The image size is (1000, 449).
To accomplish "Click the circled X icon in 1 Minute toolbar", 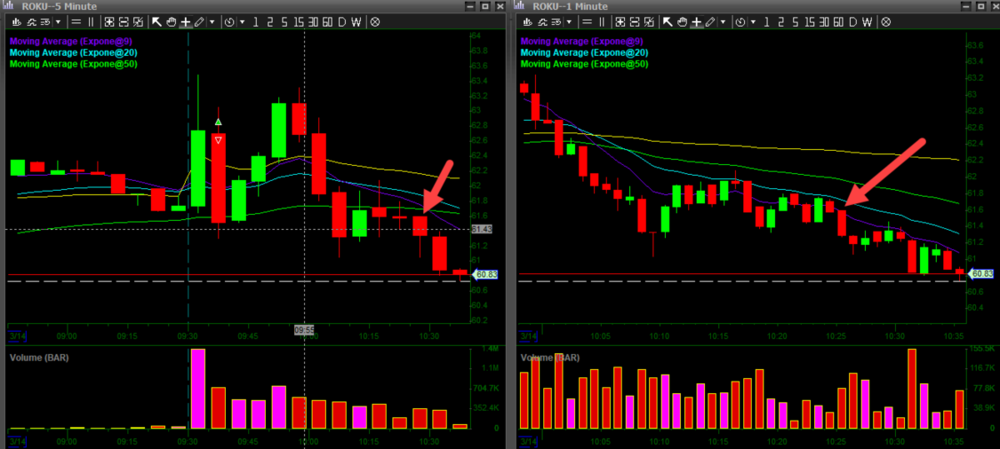I will point(886,21).
